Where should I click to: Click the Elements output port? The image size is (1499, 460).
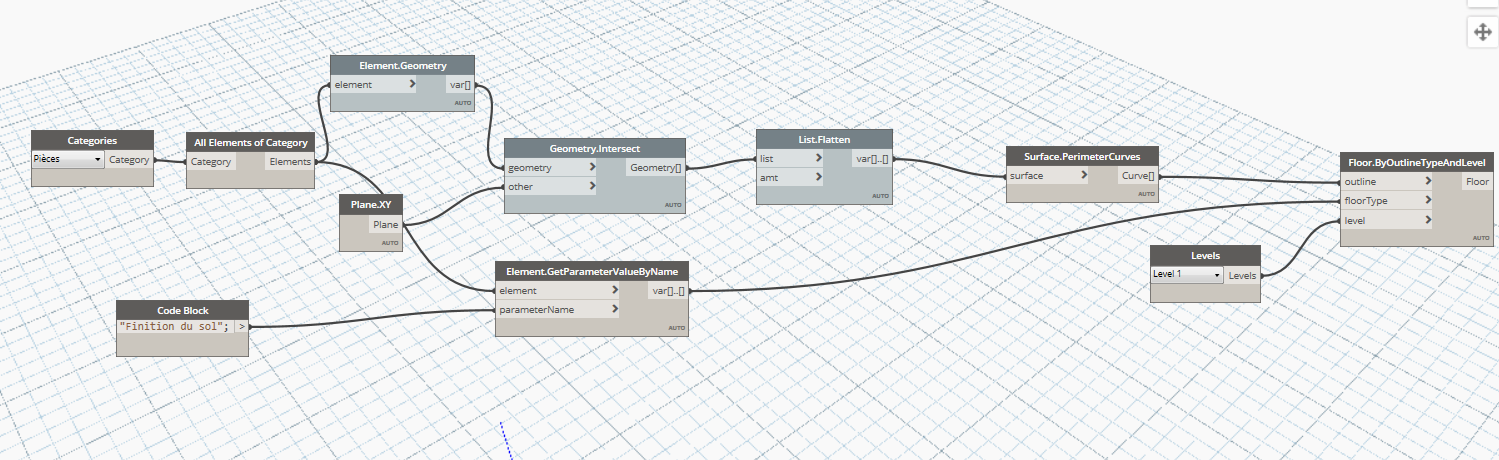(x=290, y=161)
